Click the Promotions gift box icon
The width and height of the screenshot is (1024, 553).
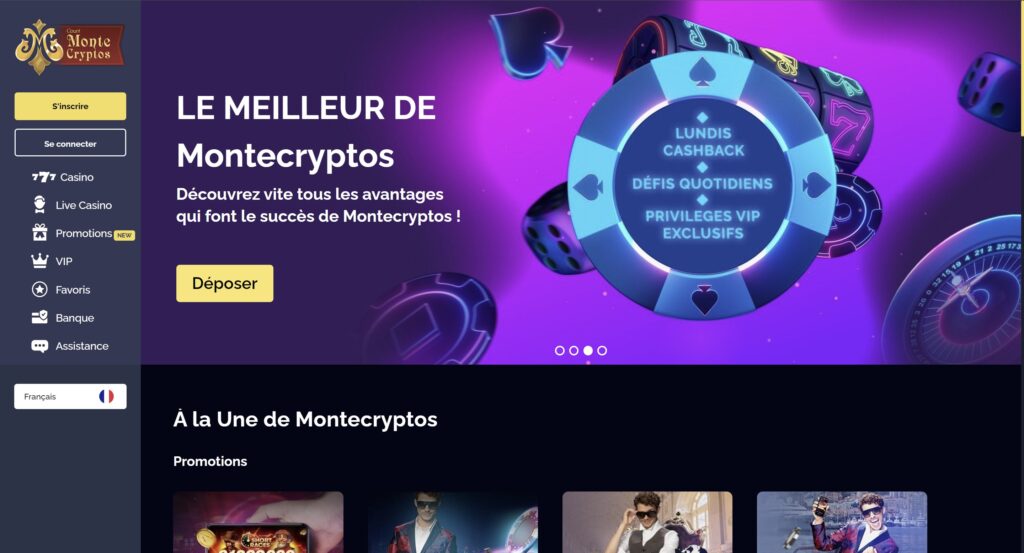(x=40, y=232)
